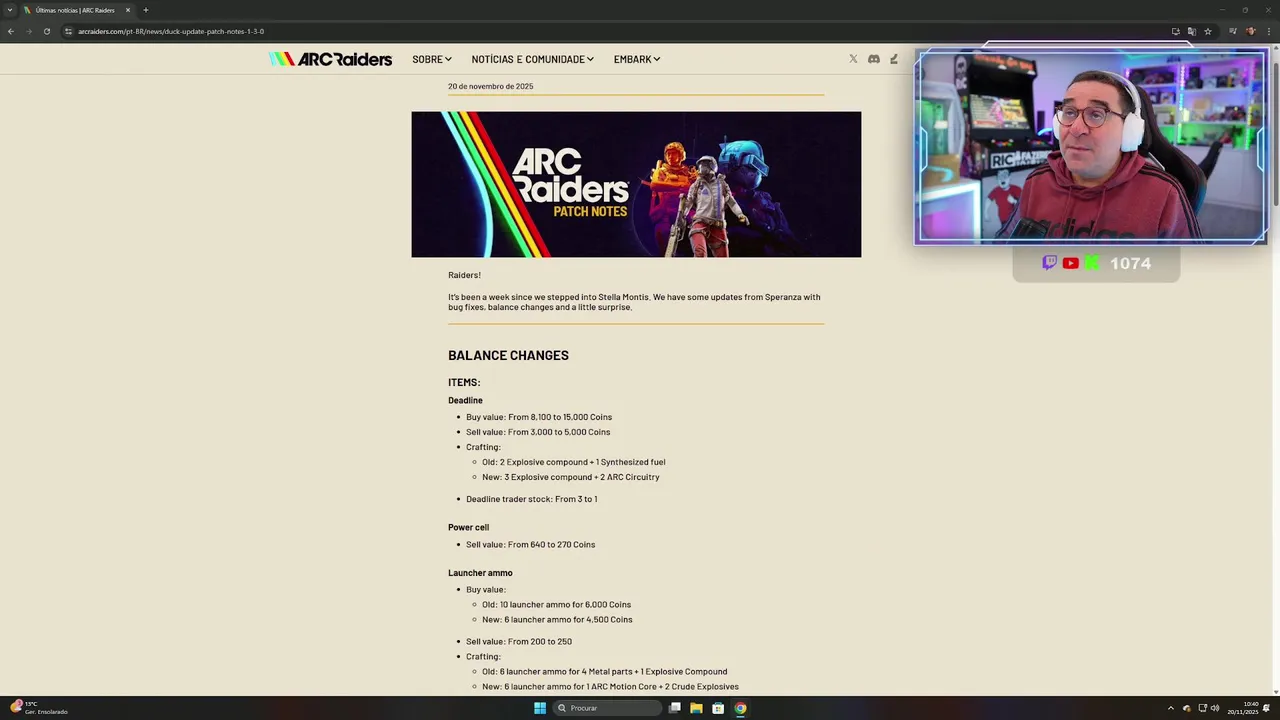Open Microsoft Store from the taskbar
The width and height of the screenshot is (1280, 720).
click(718, 708)
